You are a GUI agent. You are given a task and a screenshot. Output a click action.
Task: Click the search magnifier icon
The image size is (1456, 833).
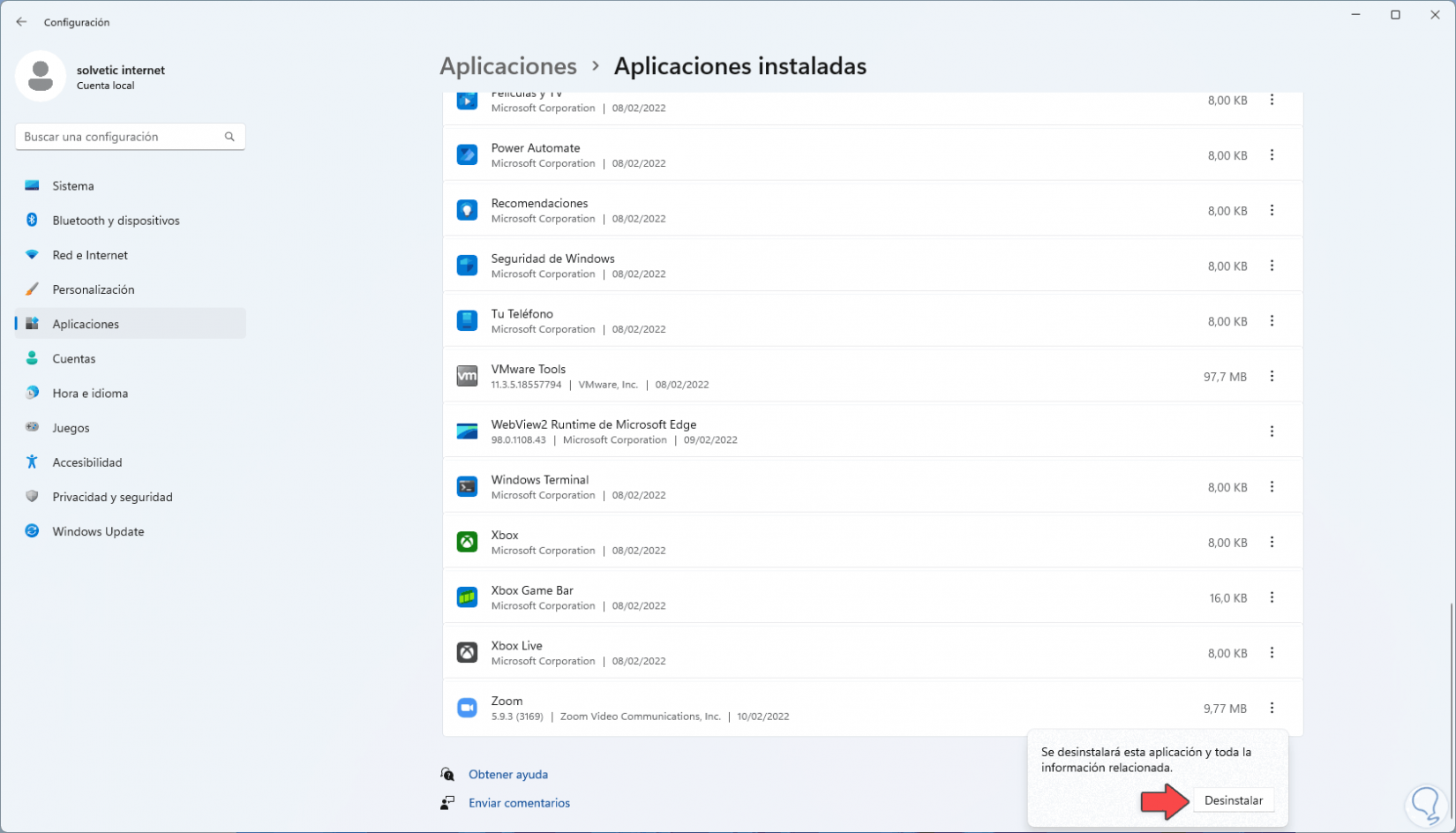pyautogui.click(x=229, y=137)
